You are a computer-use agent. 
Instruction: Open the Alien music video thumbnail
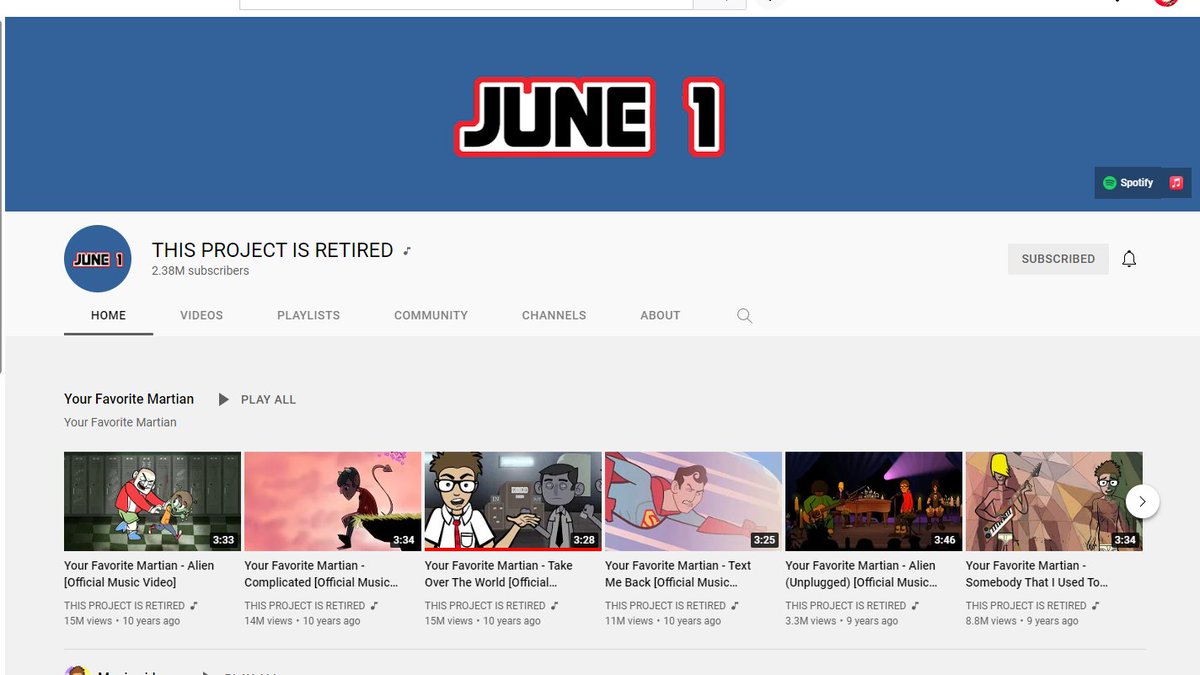[152, 501]
